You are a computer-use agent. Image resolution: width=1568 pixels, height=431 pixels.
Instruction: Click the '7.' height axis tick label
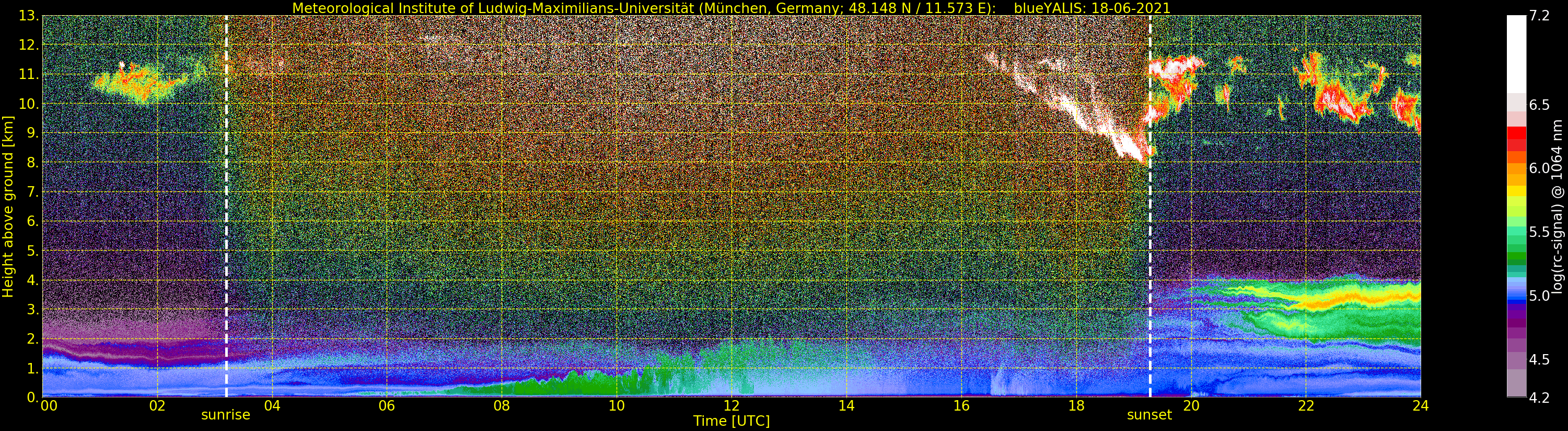pyautogui.click(x=32, y=192)
